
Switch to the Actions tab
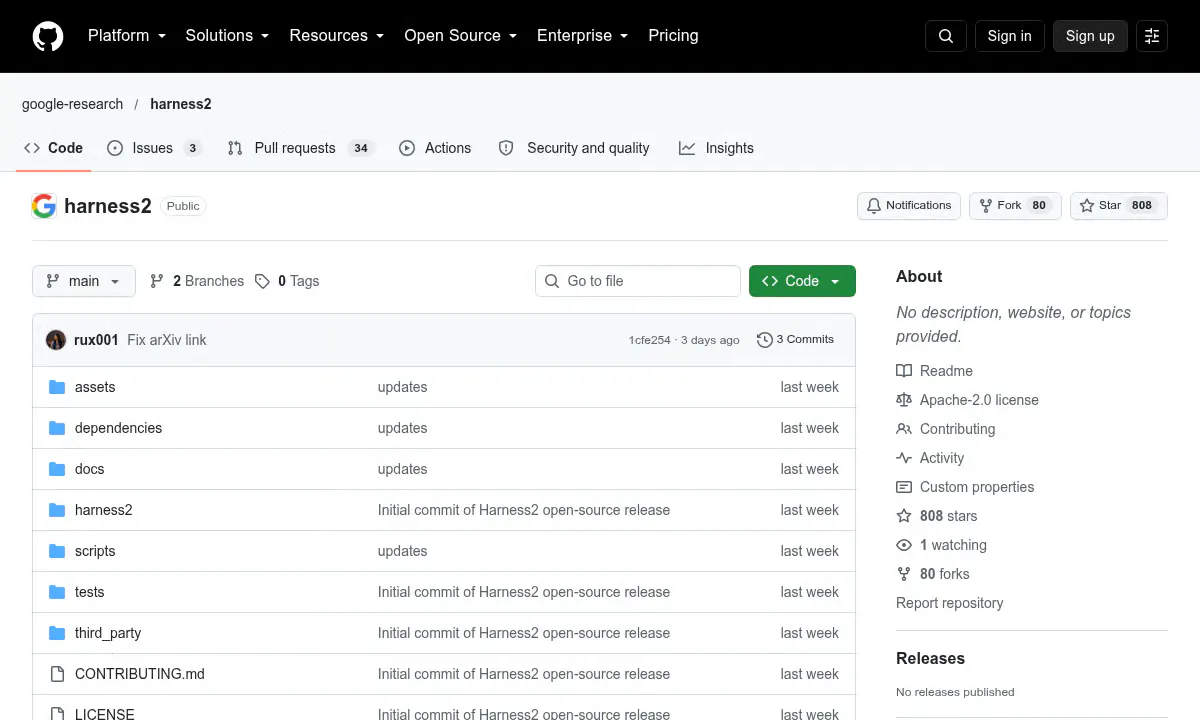(435, 148)
